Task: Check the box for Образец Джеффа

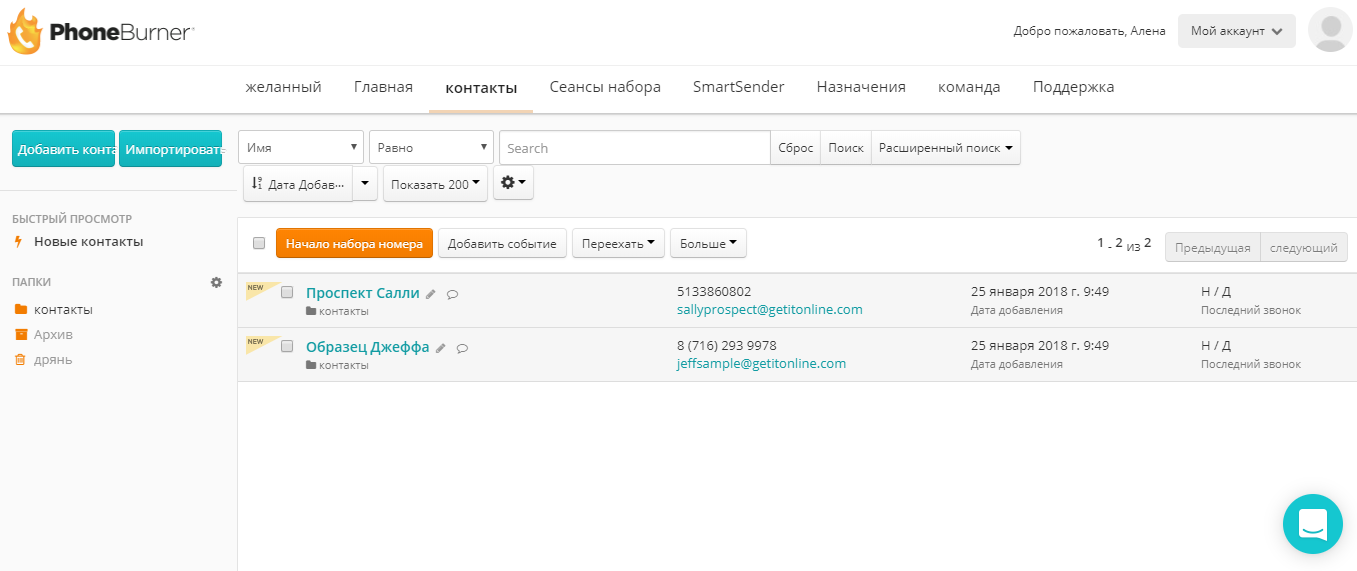Action: pyautogui.click(x=287, y=346)
